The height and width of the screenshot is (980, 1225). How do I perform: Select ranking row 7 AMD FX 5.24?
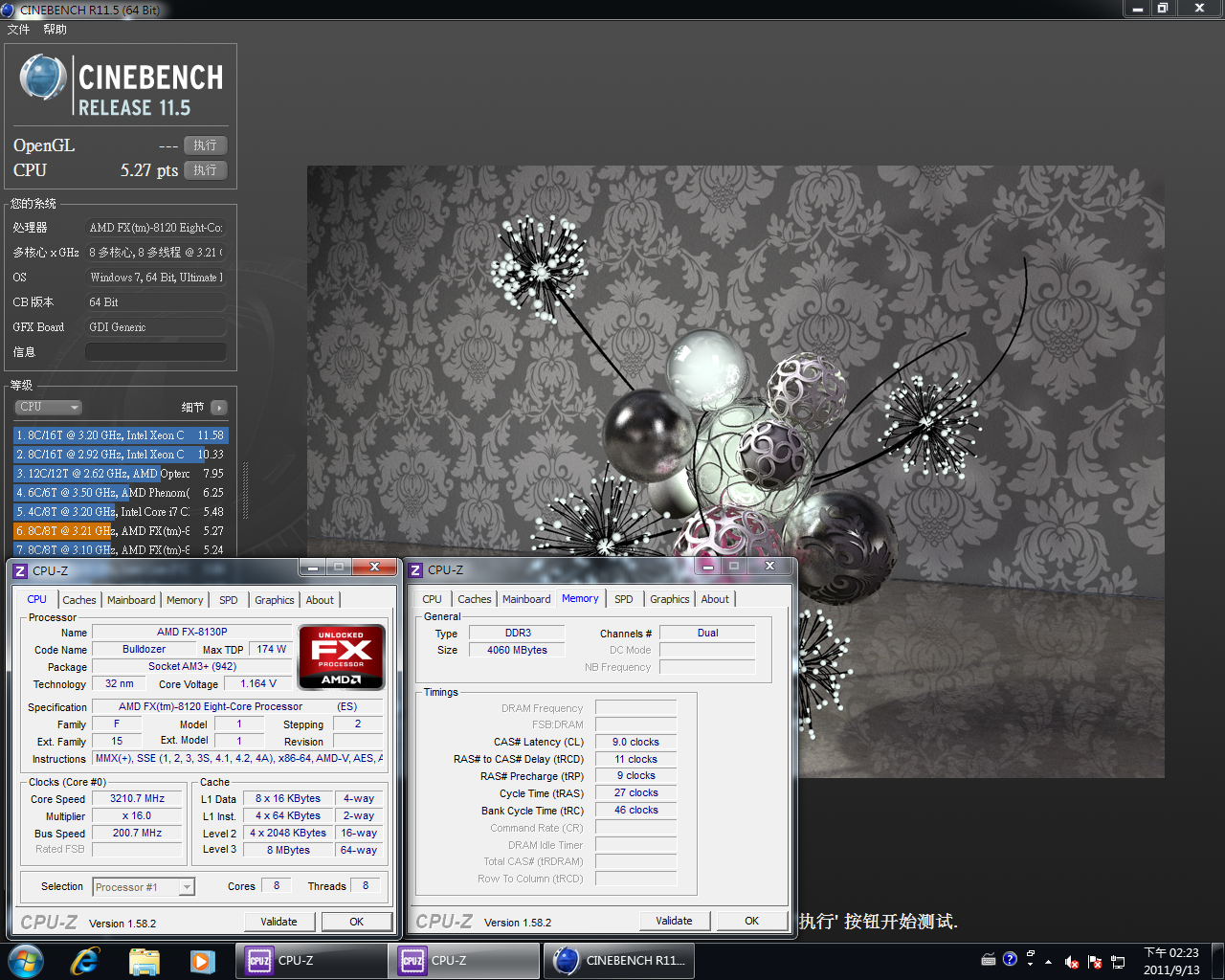click(x=121, y=549)
